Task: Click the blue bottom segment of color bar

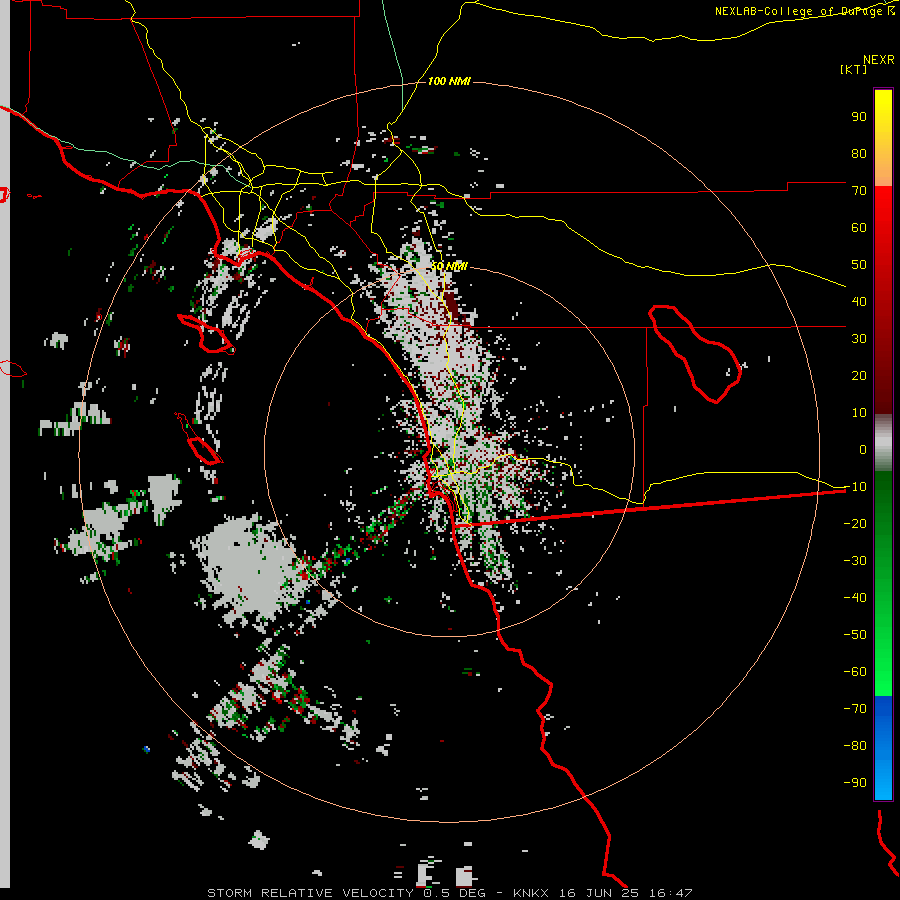Action: pyautogui.click(x=883, y=747)
